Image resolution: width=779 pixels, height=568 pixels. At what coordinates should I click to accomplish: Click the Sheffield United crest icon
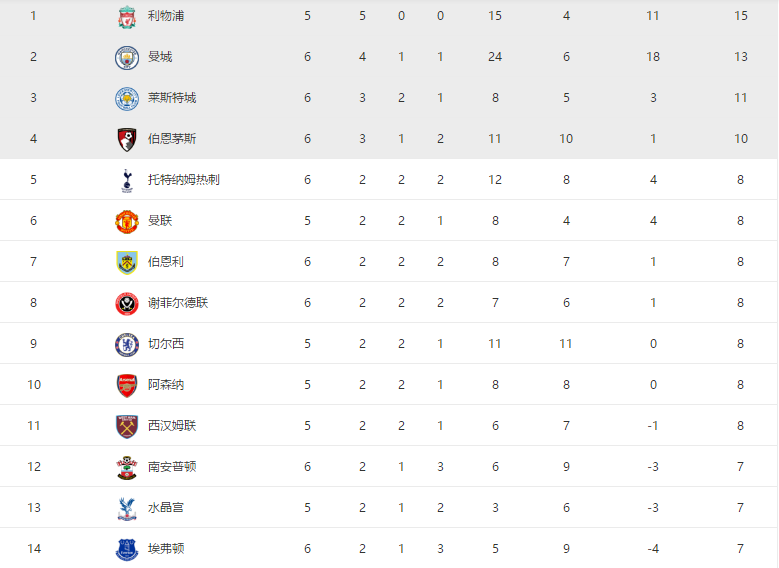[126, 303]
